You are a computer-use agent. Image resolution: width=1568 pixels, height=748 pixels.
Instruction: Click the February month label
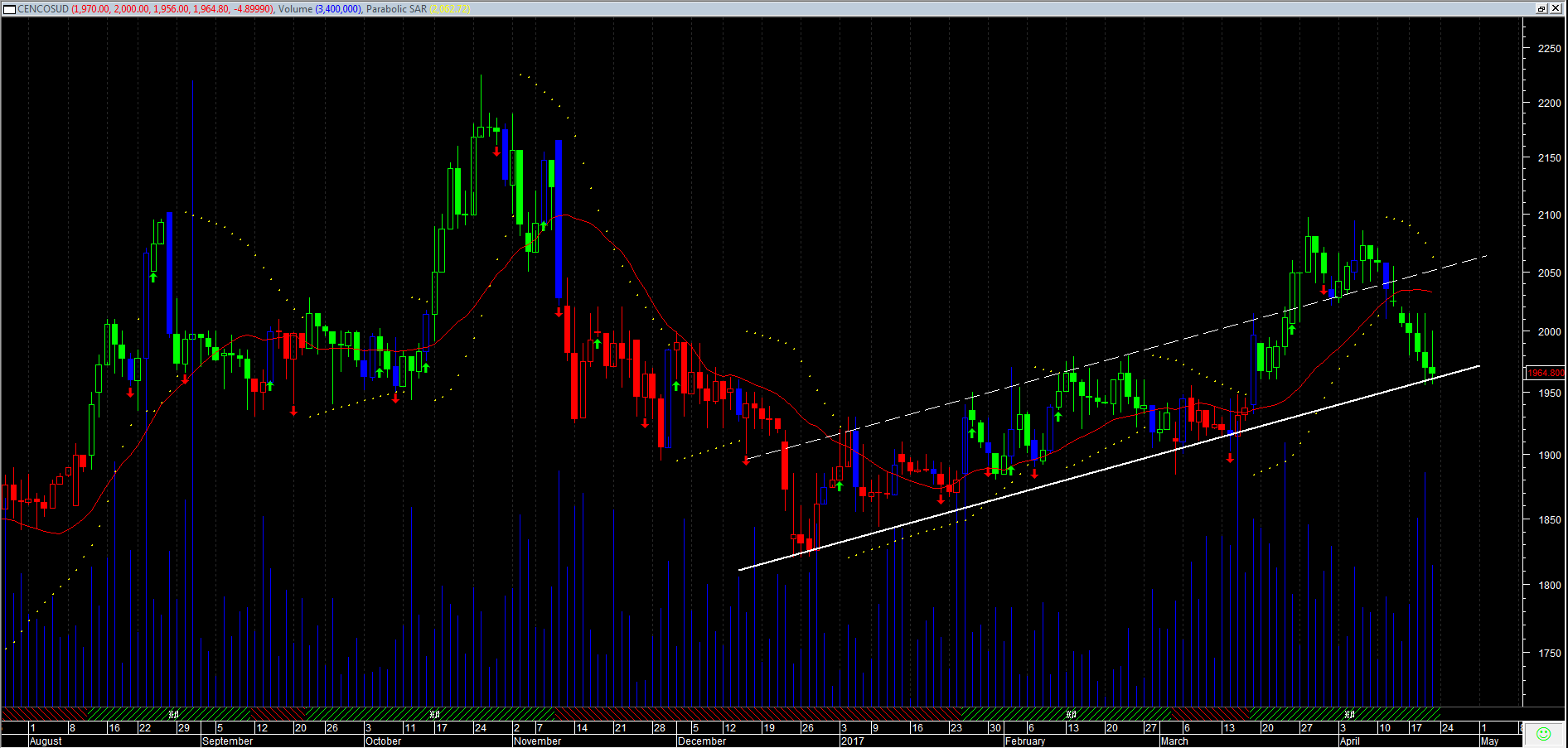pos(1025,741)
